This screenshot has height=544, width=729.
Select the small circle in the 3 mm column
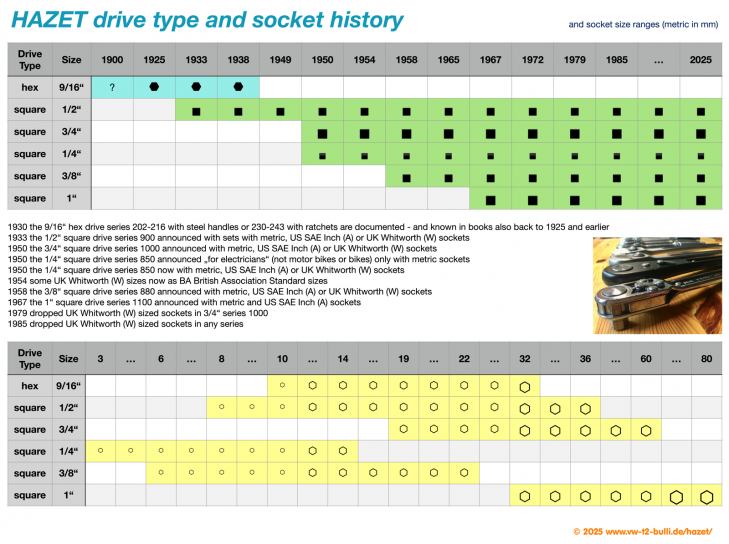point(100,452)
